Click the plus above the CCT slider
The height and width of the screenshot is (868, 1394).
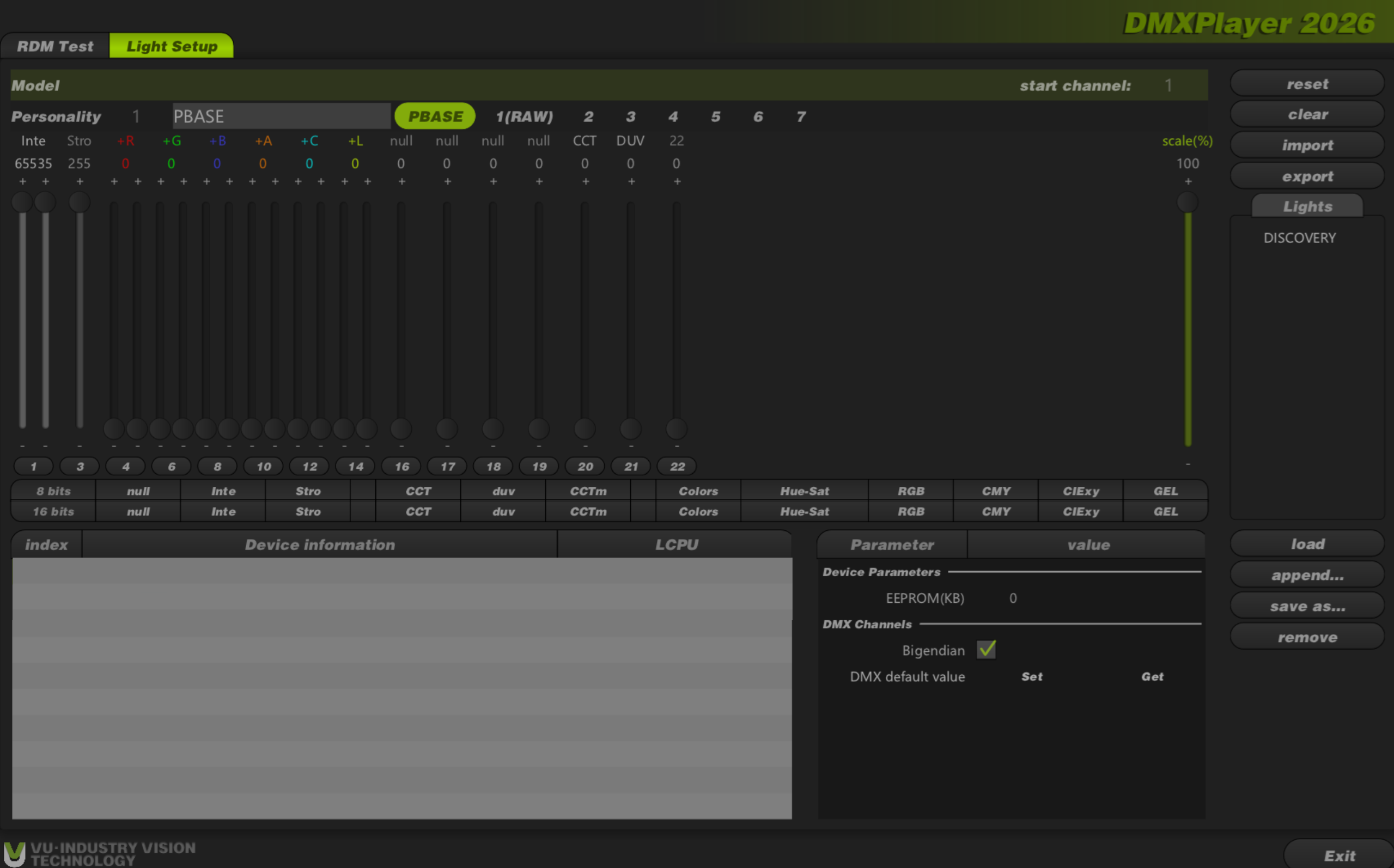click(585, 181)
